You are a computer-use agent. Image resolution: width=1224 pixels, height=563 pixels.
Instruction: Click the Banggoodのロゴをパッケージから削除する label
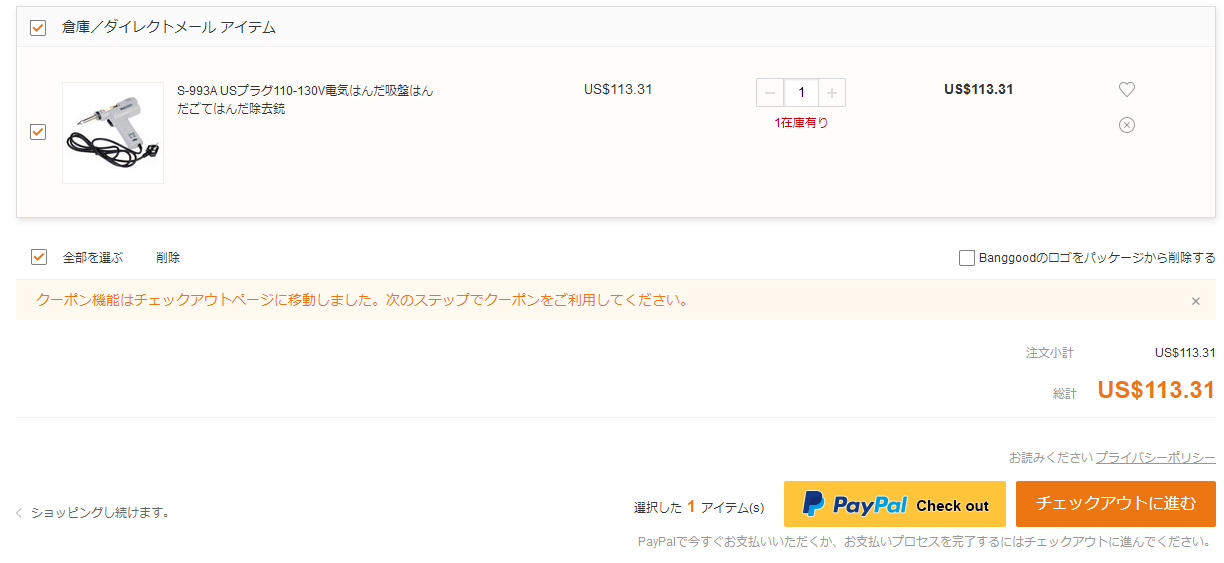[x=1097, y=258]
